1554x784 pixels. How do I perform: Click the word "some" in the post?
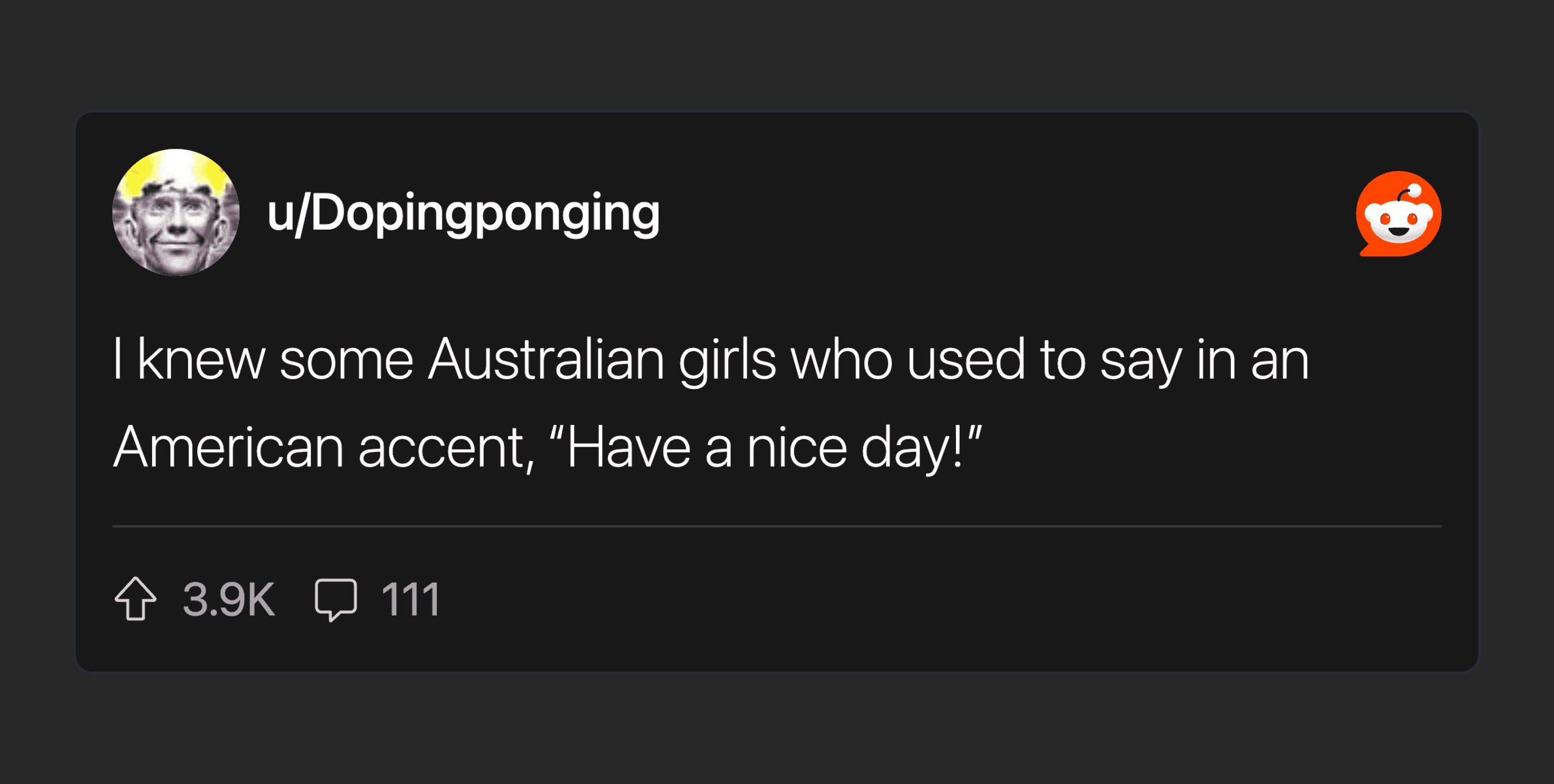(x=347, y=360)
